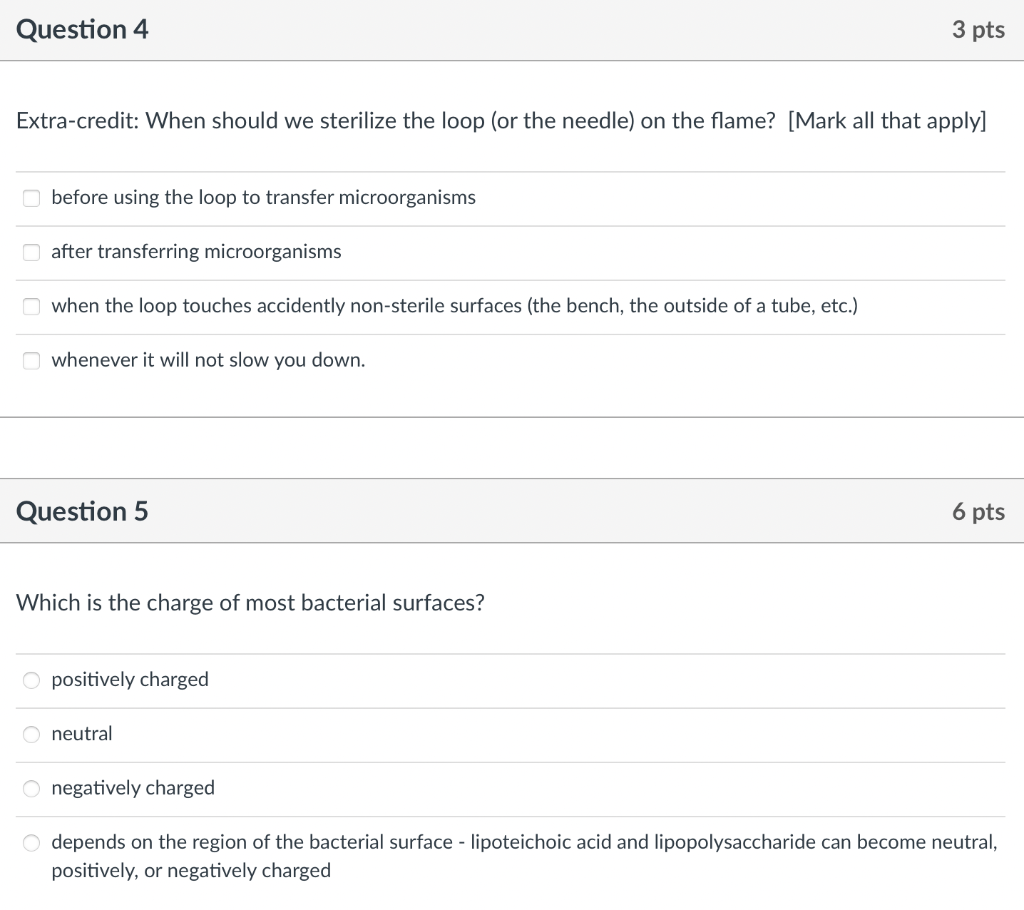Screen dimensions: 1024x910
Task: Select the 'neutral' radio button
Action: [x=31, y=734]
